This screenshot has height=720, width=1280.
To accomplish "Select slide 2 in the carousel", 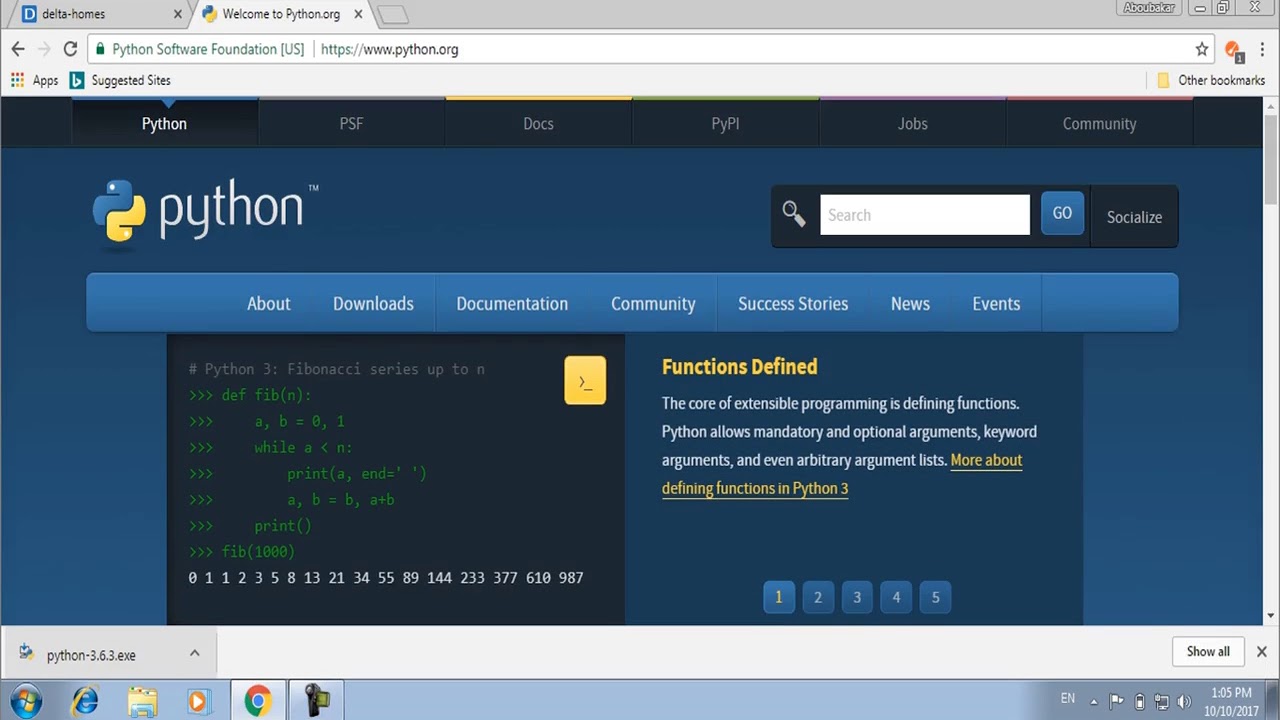I will pyautogui.click(x=818, y=597).
